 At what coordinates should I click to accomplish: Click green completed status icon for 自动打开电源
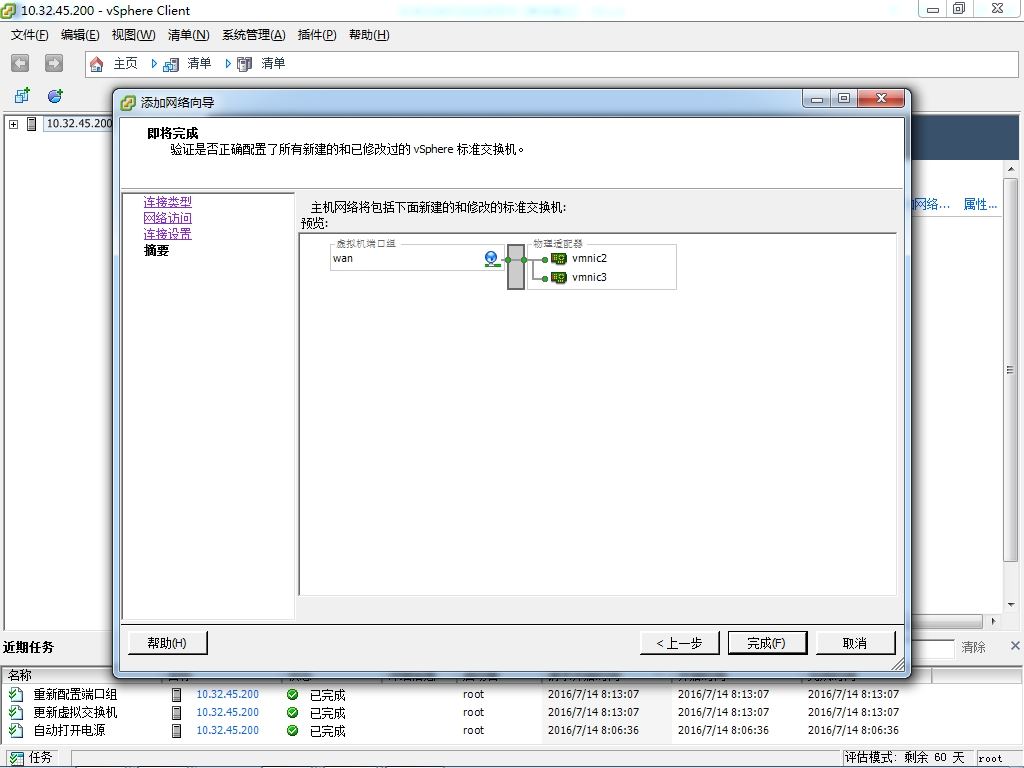293,730
